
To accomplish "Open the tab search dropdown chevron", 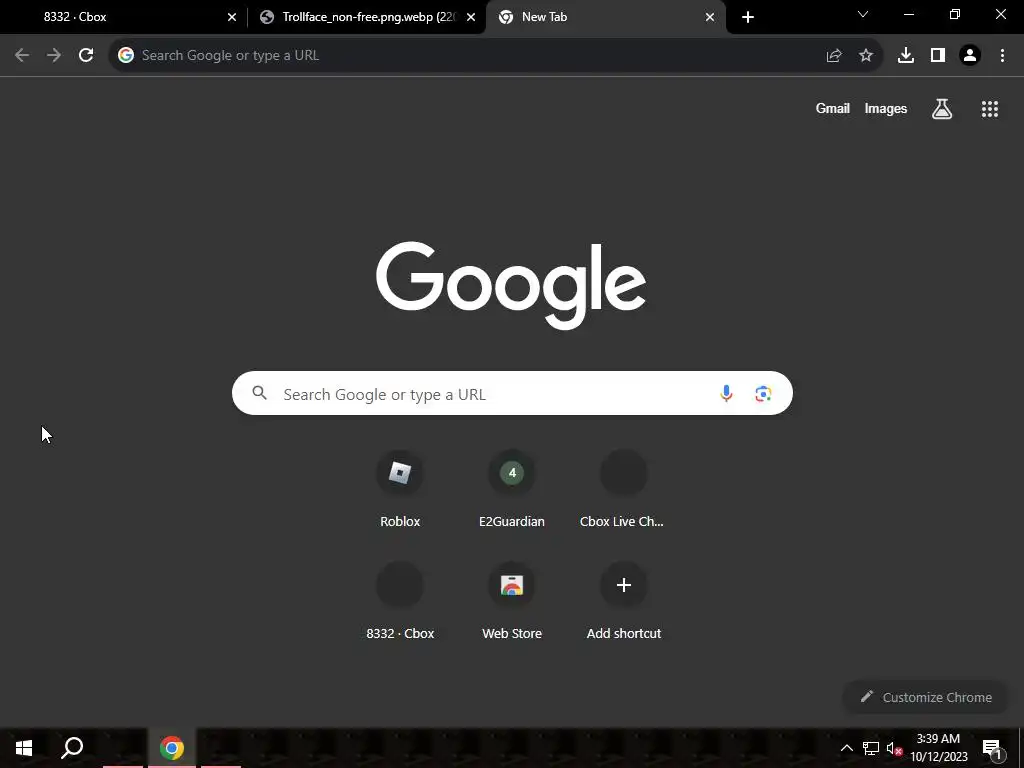I will tap(863, 14).
